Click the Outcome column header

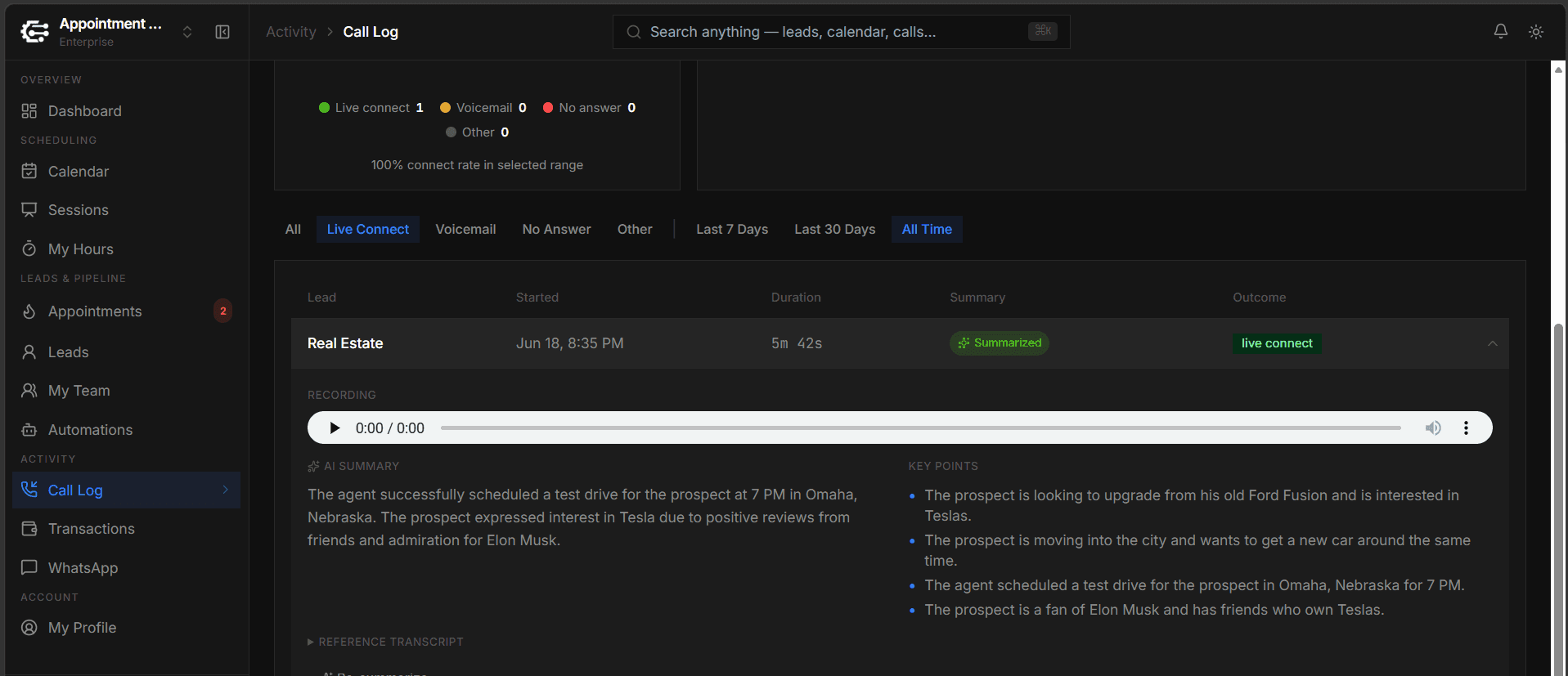[x=1259, y=298]
